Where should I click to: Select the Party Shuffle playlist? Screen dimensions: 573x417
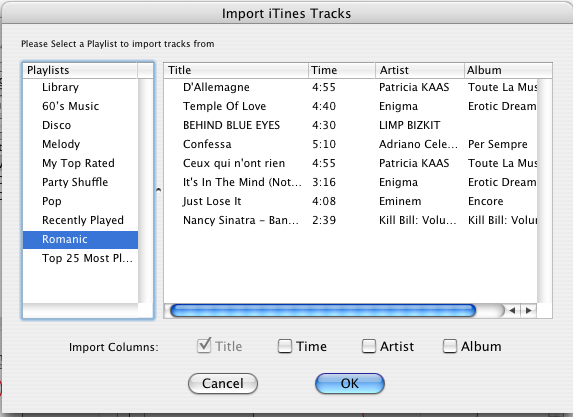80,182
